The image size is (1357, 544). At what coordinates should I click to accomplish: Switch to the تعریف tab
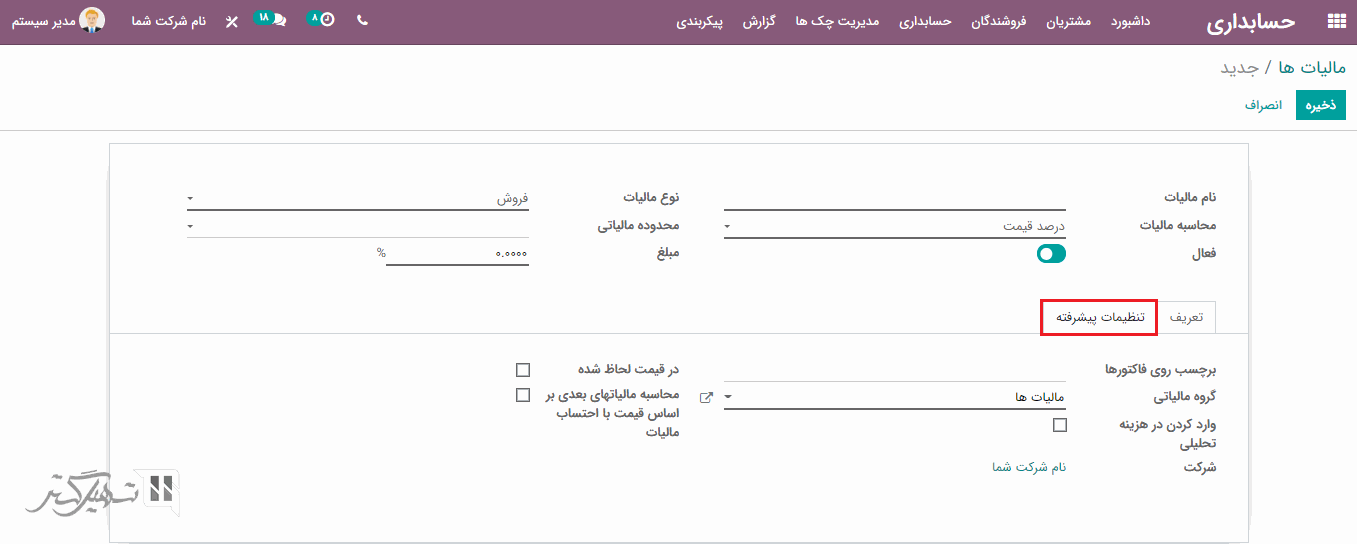pyautogui.click(x=1186, y=318)
